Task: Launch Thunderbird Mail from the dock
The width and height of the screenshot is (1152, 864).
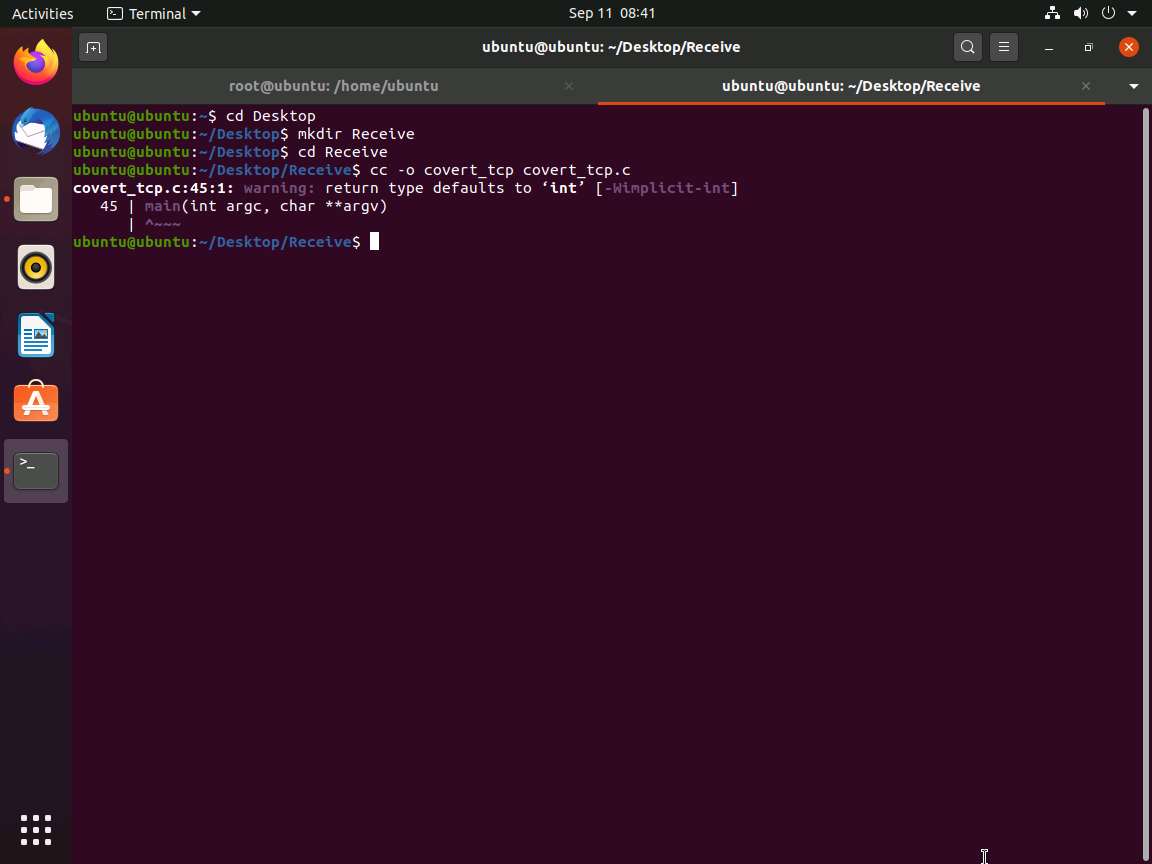Action: click(x=36, y=131)
